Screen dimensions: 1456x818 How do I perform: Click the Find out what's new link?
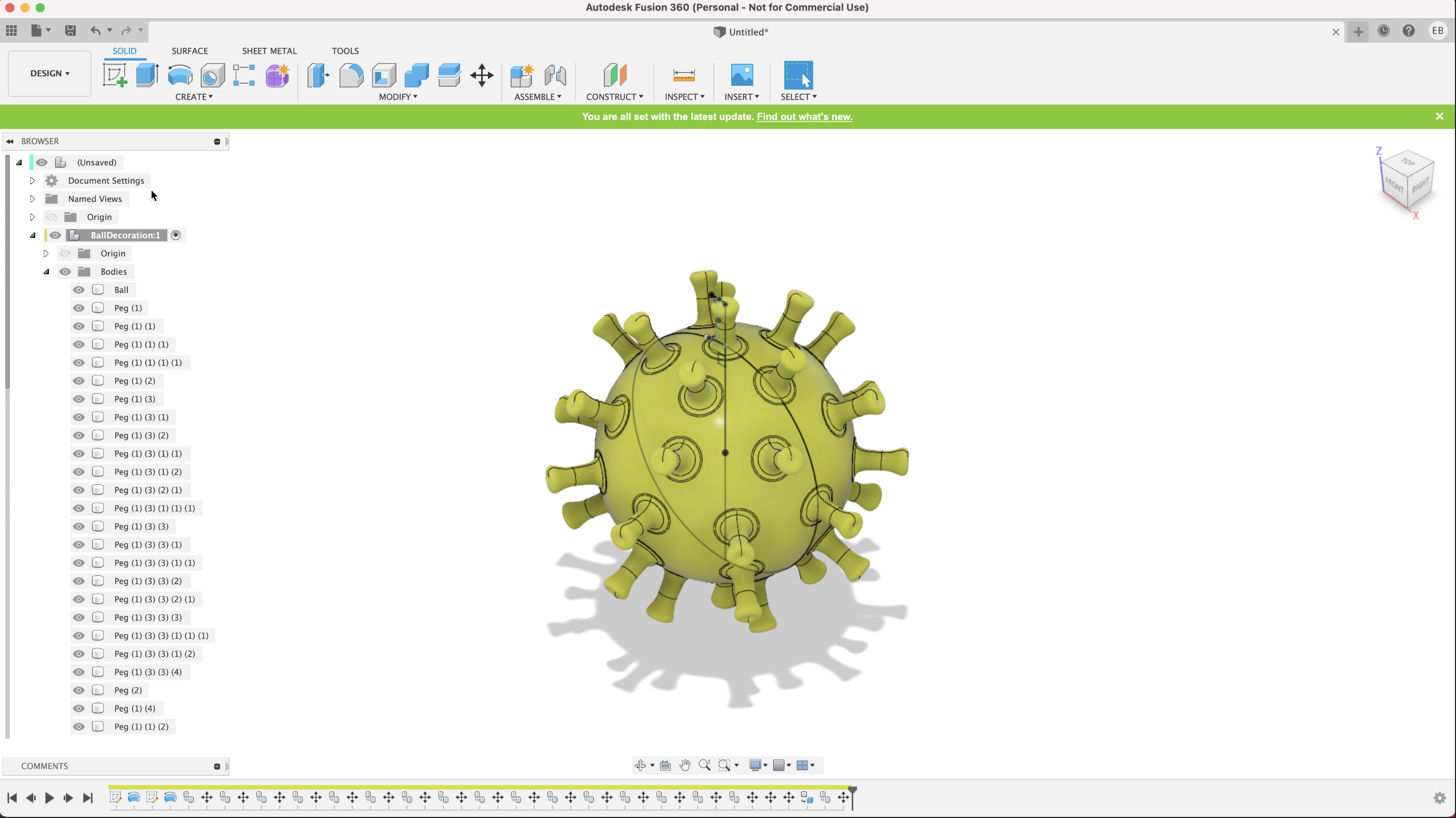804,116
